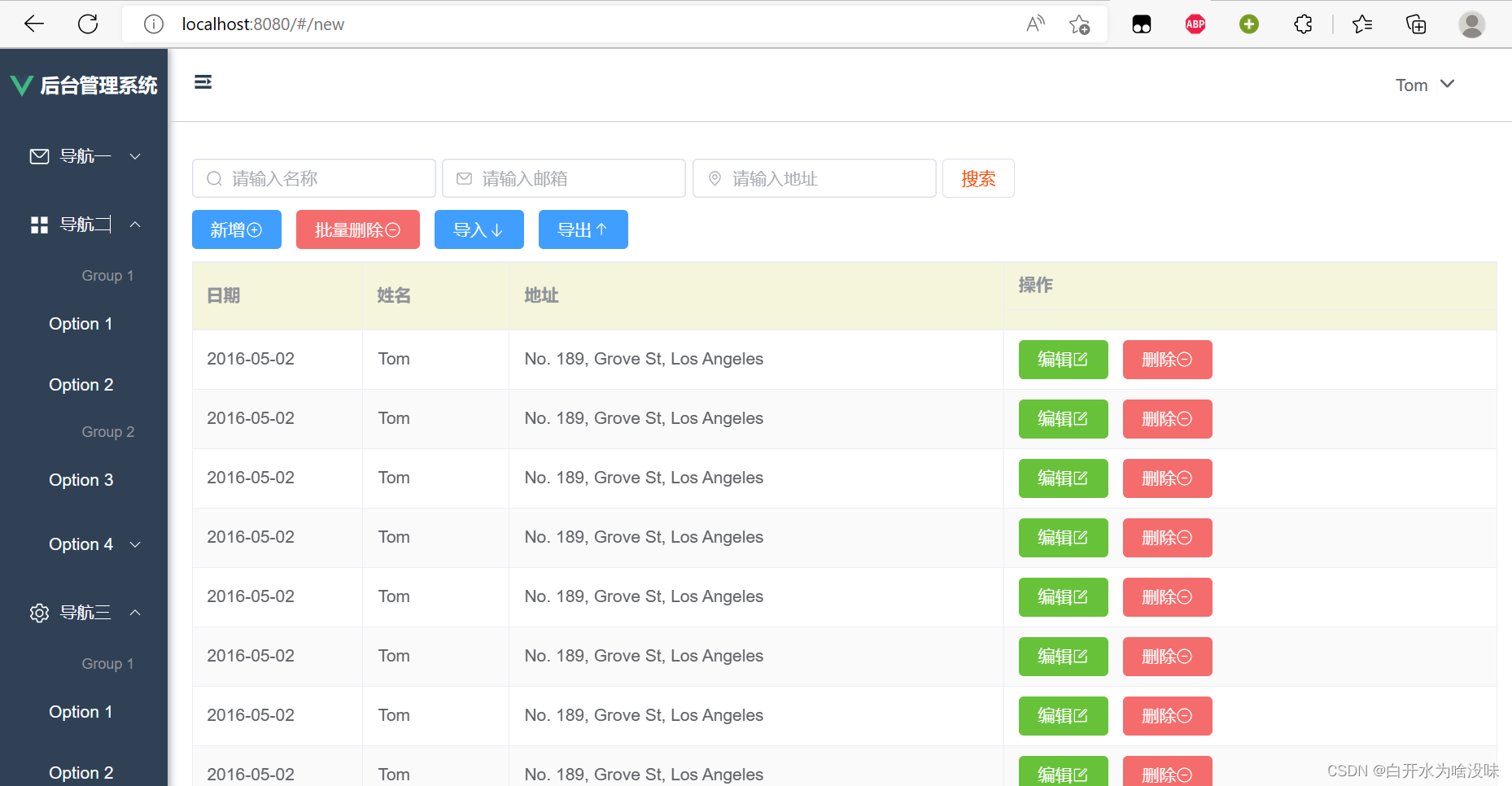Open the Tom user dropdown menu
The image size is (1512, 786).
pos(1425,84)
